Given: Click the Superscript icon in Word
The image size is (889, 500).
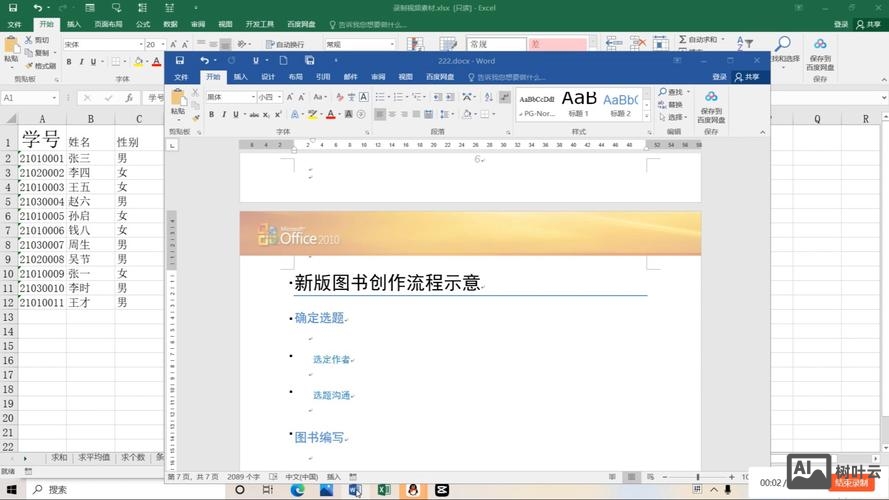Looking at the screenshot, I should 278,115.
